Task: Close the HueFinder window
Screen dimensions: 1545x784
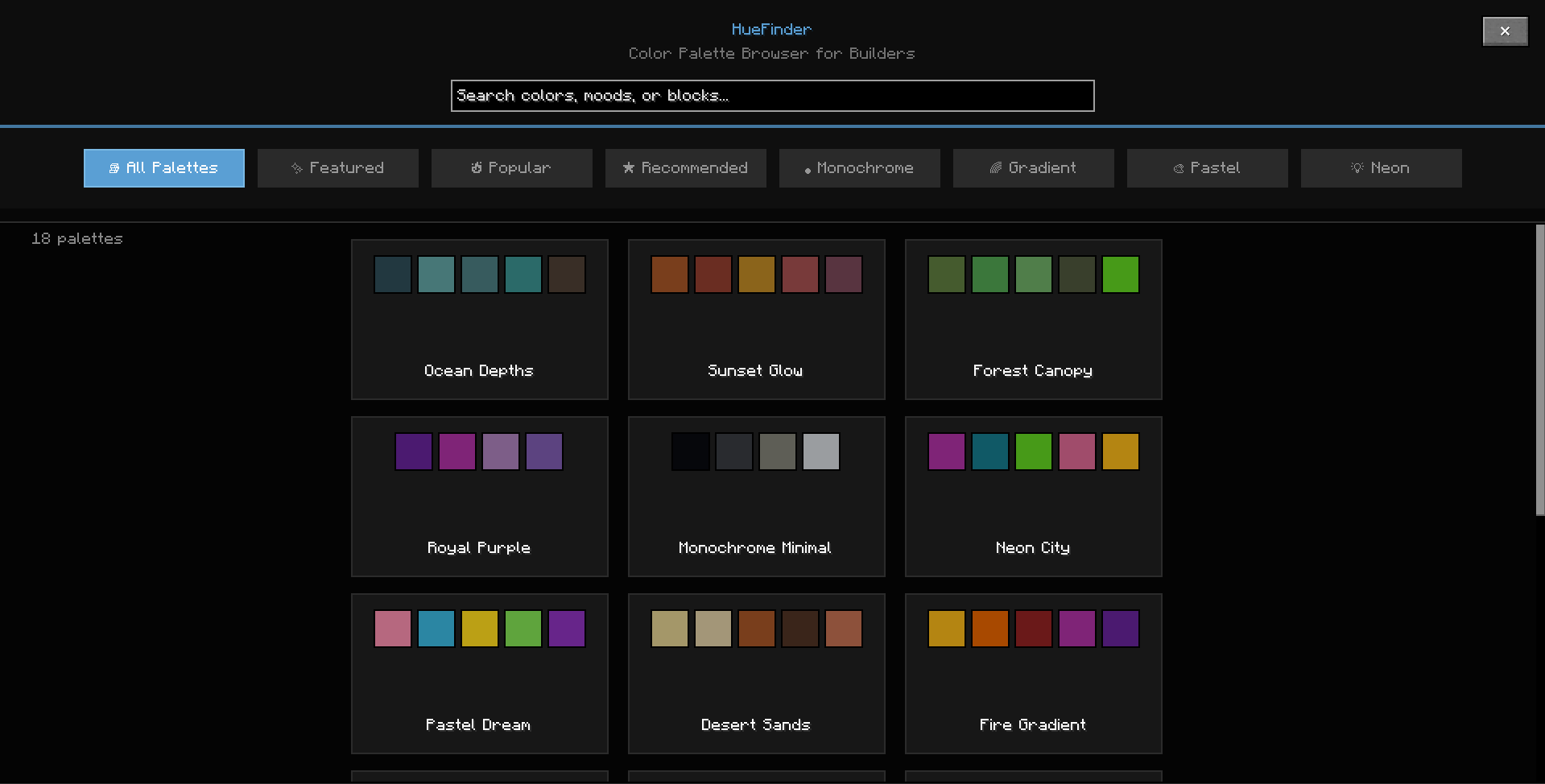Action: pyautogui.click(x=1506, y=31)
